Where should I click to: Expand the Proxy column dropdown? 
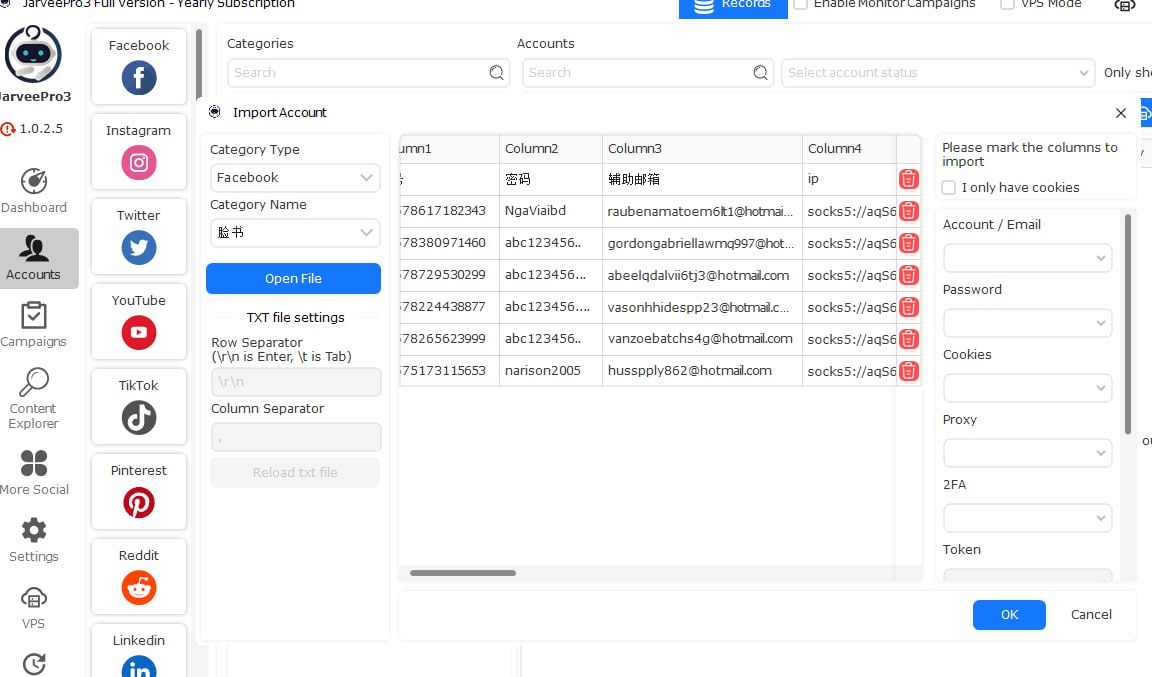1027,453
